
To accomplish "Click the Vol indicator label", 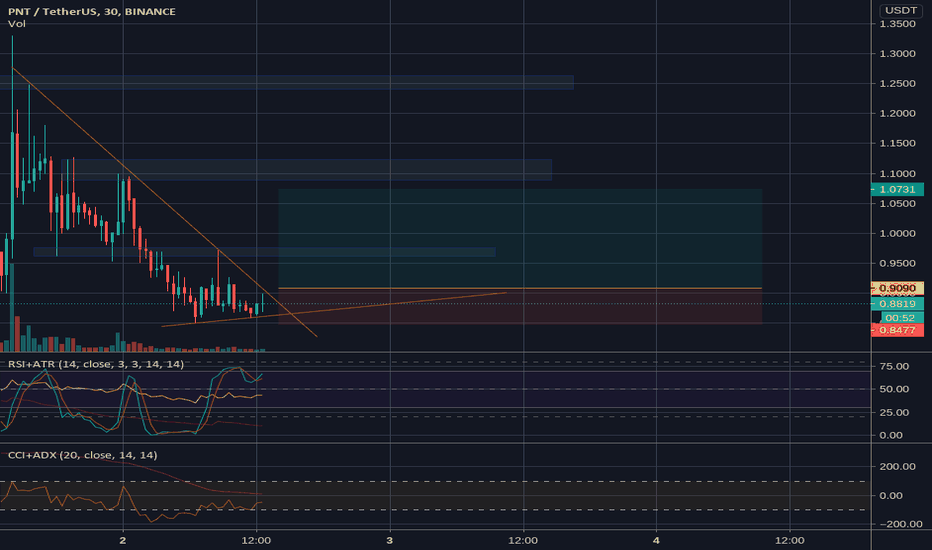I will tap(17, 24).
